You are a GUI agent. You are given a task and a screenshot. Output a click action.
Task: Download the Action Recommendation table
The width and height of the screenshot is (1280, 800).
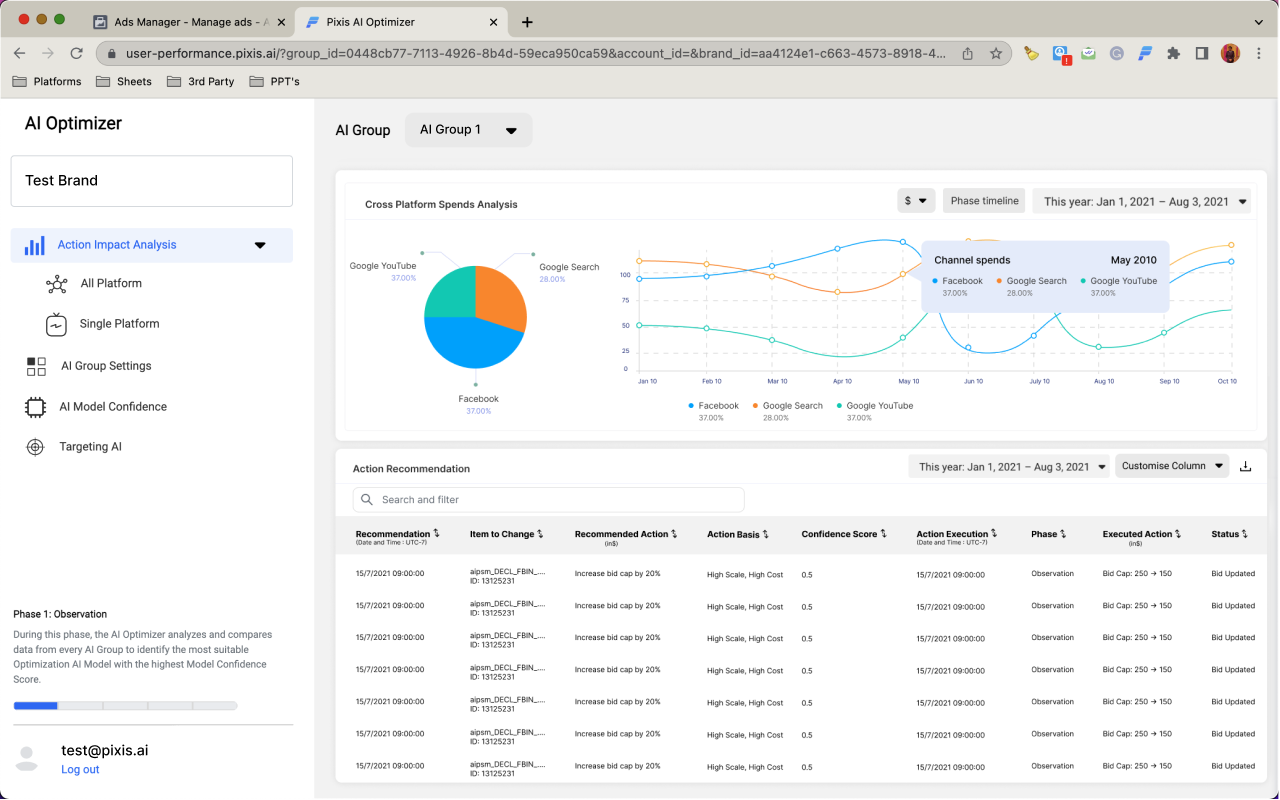(x=1245, y=466)
